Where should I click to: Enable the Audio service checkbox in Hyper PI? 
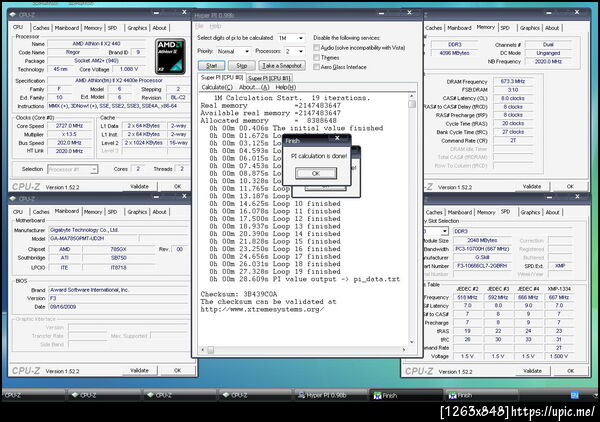click(316, 48)
